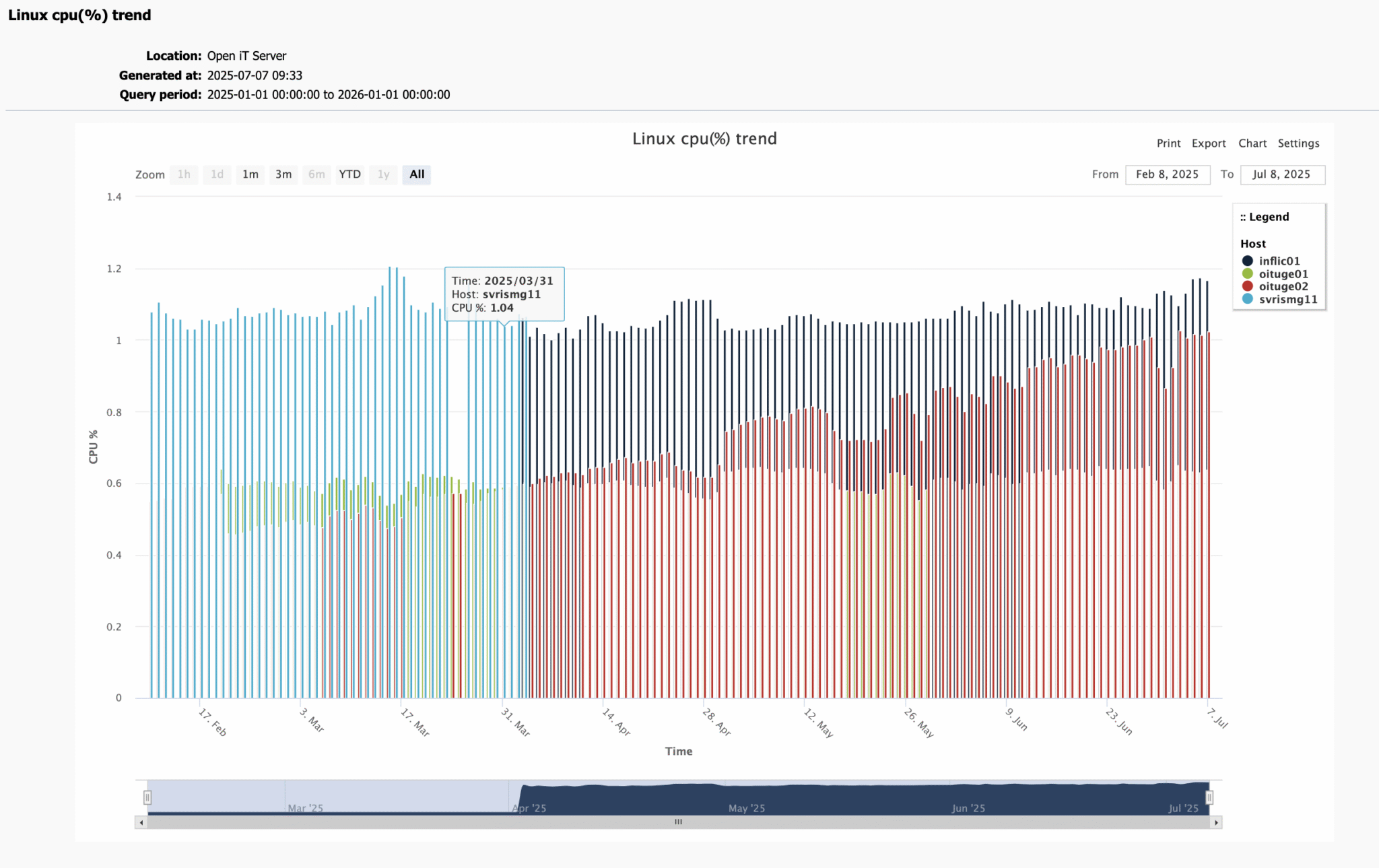Toggle the svrismg11 legend series
This screenshot has width=1379, height=868.
click(1287, 299)
